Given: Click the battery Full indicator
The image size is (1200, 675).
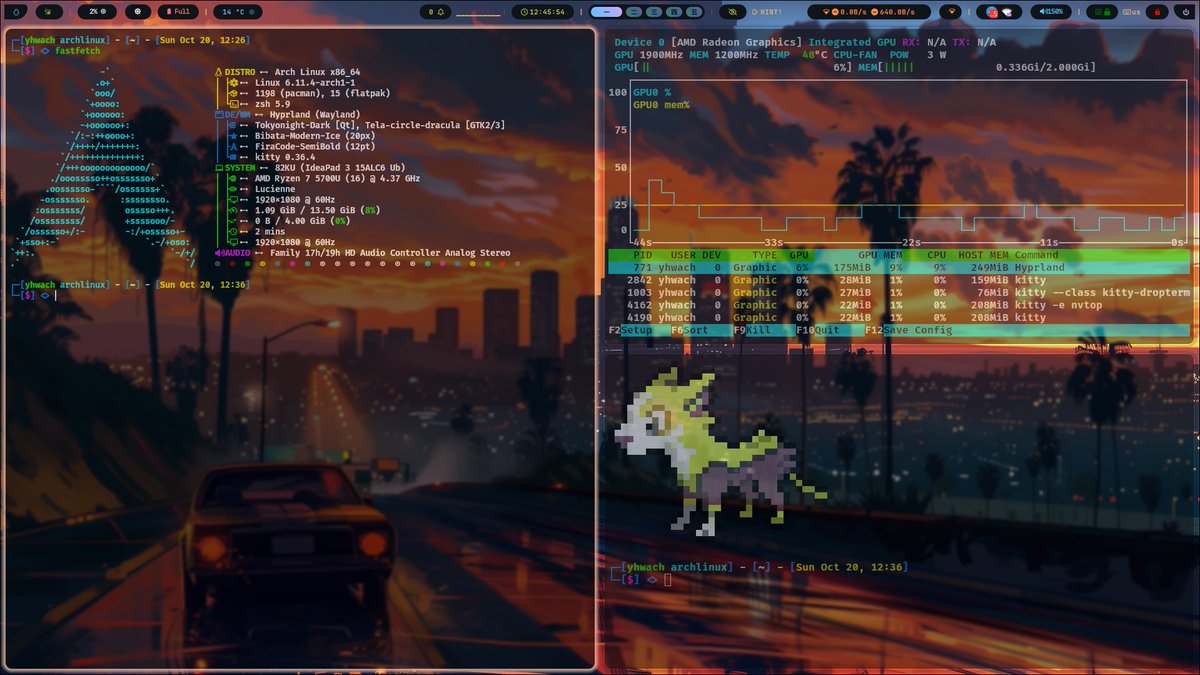Looking at the screenshot, I should [x=178, y=11].
